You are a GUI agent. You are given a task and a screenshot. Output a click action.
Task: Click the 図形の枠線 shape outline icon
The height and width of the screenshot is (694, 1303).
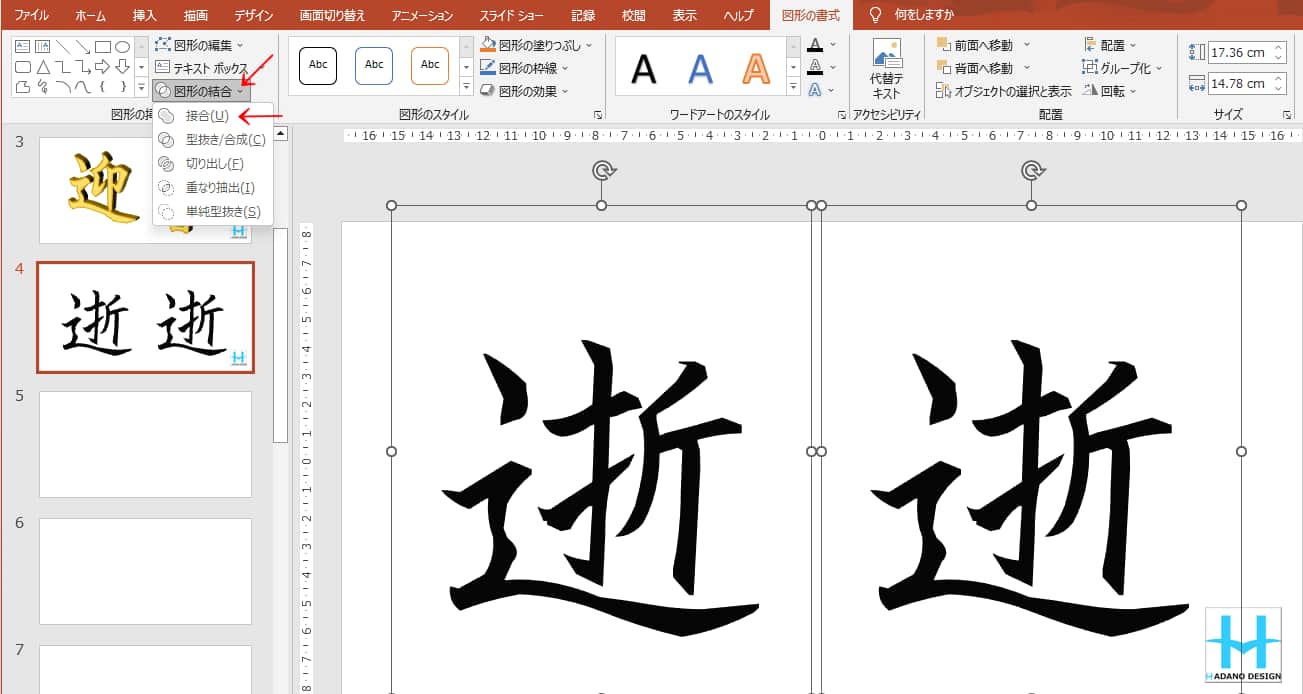(x=488, y=68)
